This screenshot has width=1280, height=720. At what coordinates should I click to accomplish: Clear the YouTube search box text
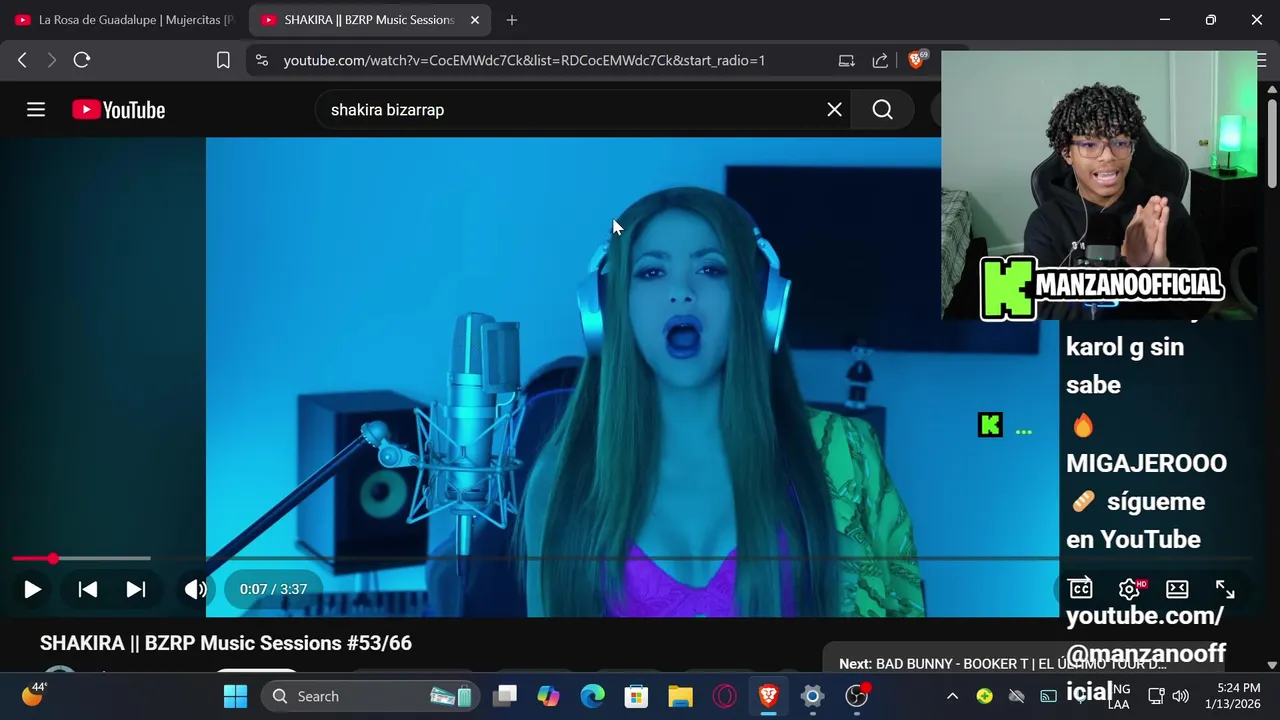pos(834,110)
